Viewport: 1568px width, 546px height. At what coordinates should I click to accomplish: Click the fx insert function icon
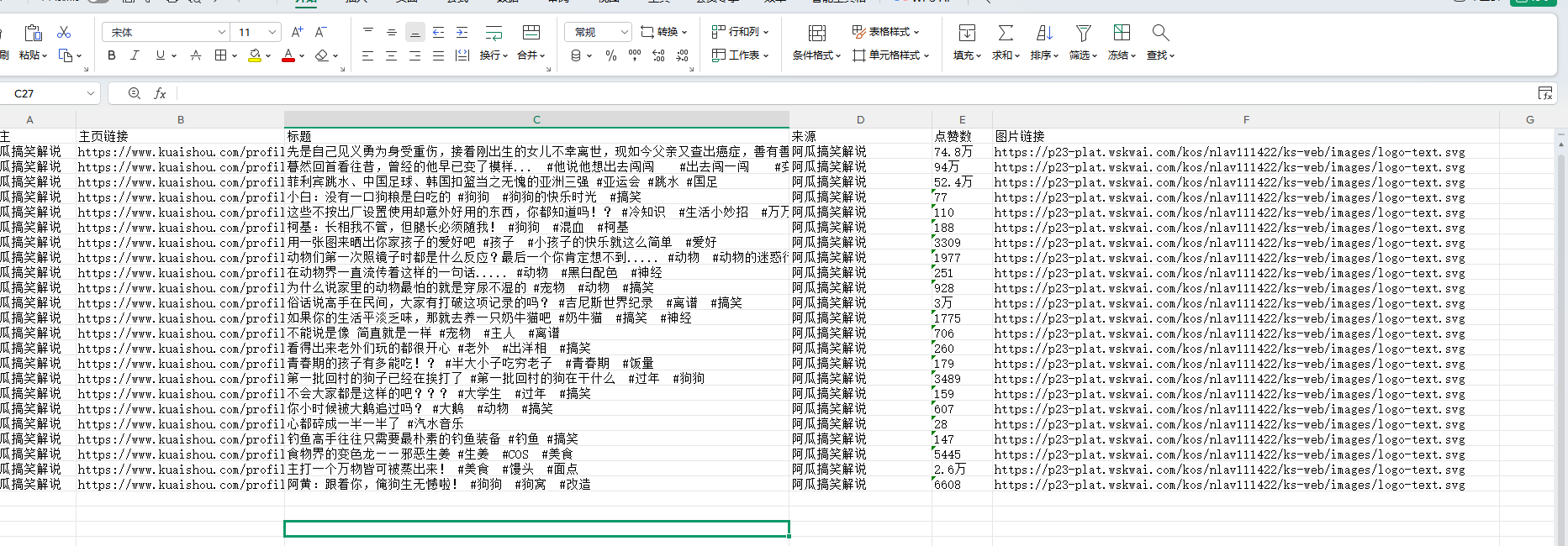[x=160, y=93]
